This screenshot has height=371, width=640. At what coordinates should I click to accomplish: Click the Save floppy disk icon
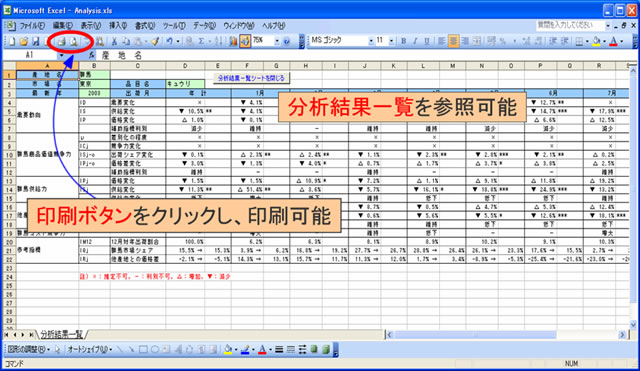(36, 41)
